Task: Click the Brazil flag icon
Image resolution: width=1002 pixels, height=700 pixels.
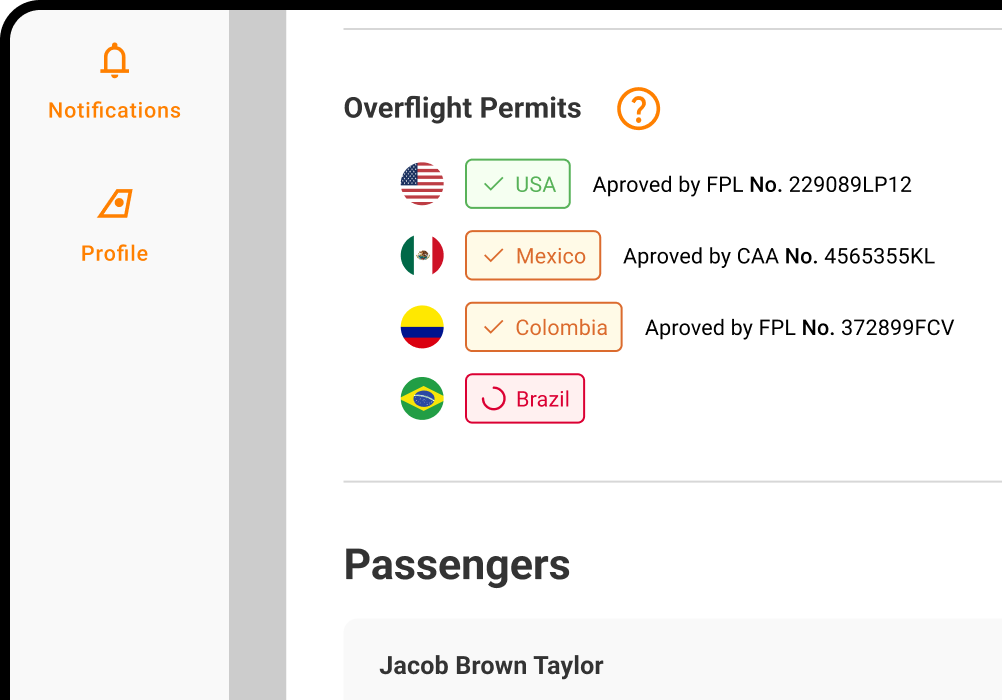Action: 422,398
